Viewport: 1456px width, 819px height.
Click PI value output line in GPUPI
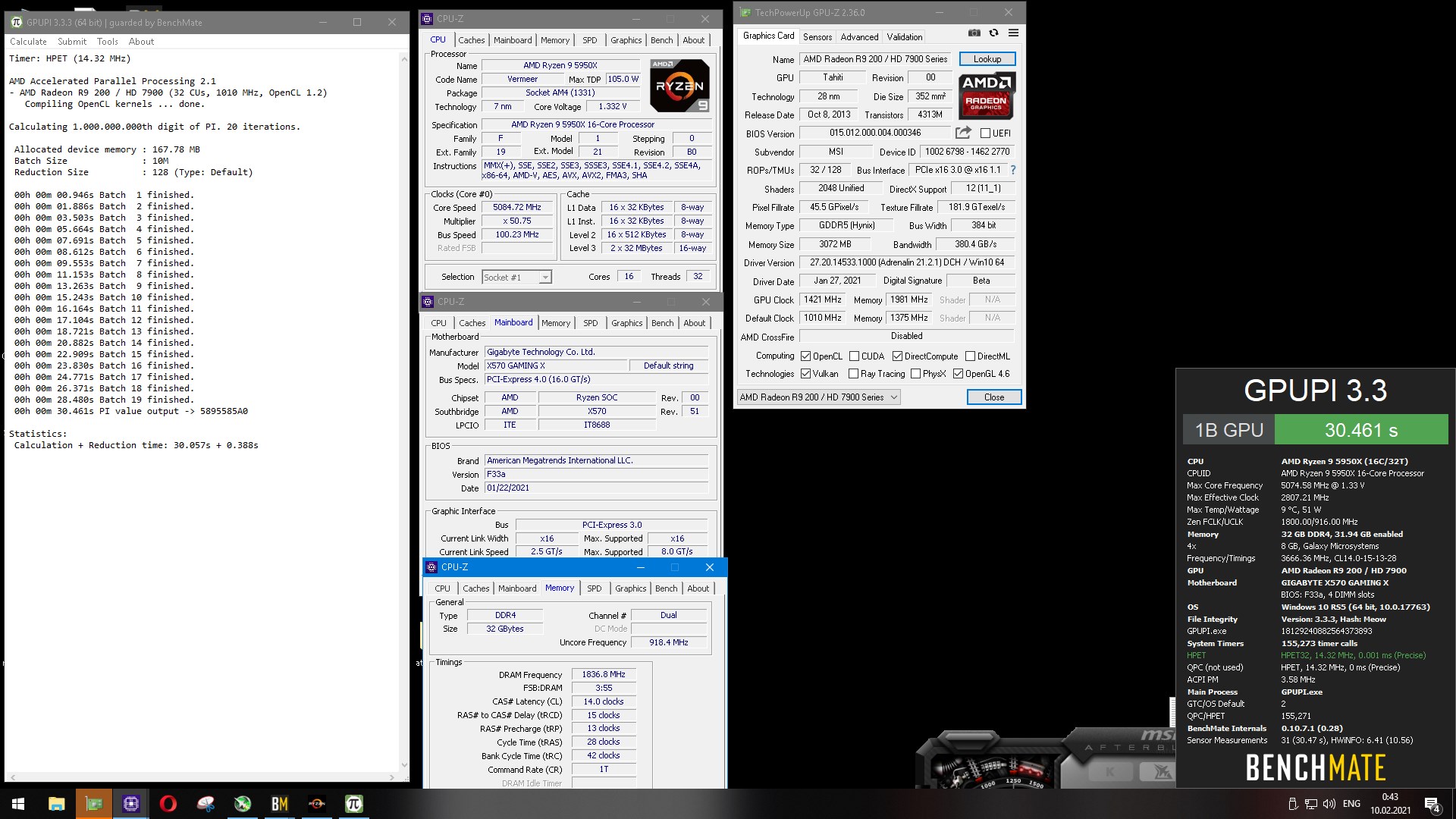click(x=130, y=411)
